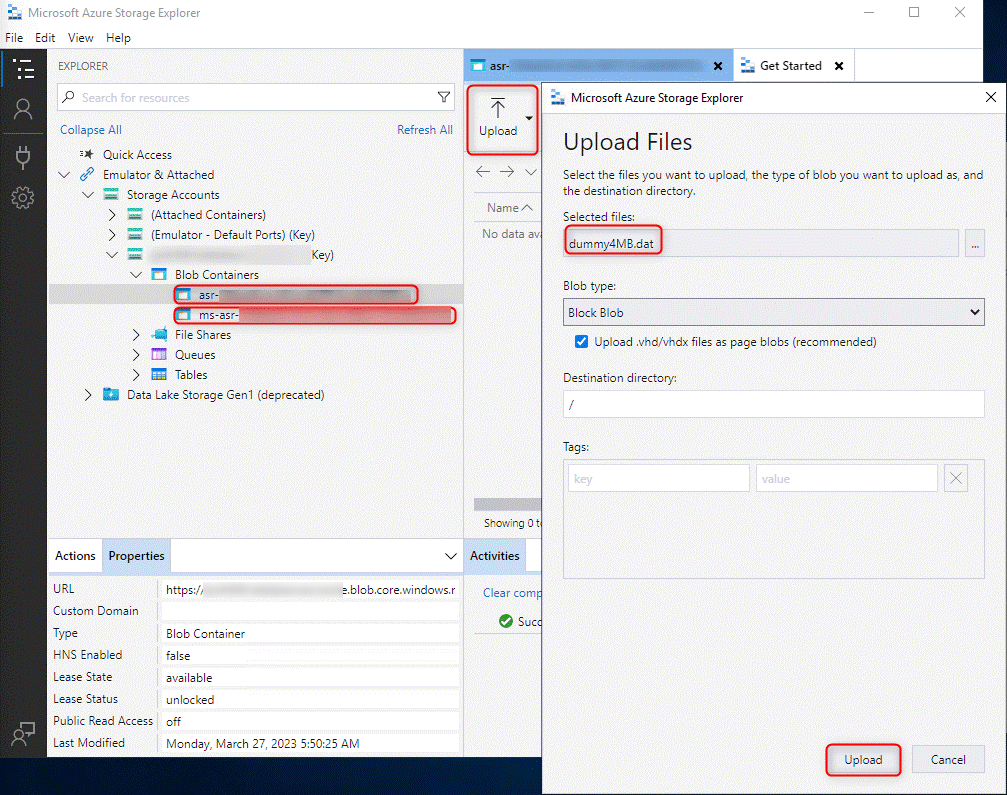Click the filter funnel icon in search box
Screen dimensions: 1007x795
444,97
